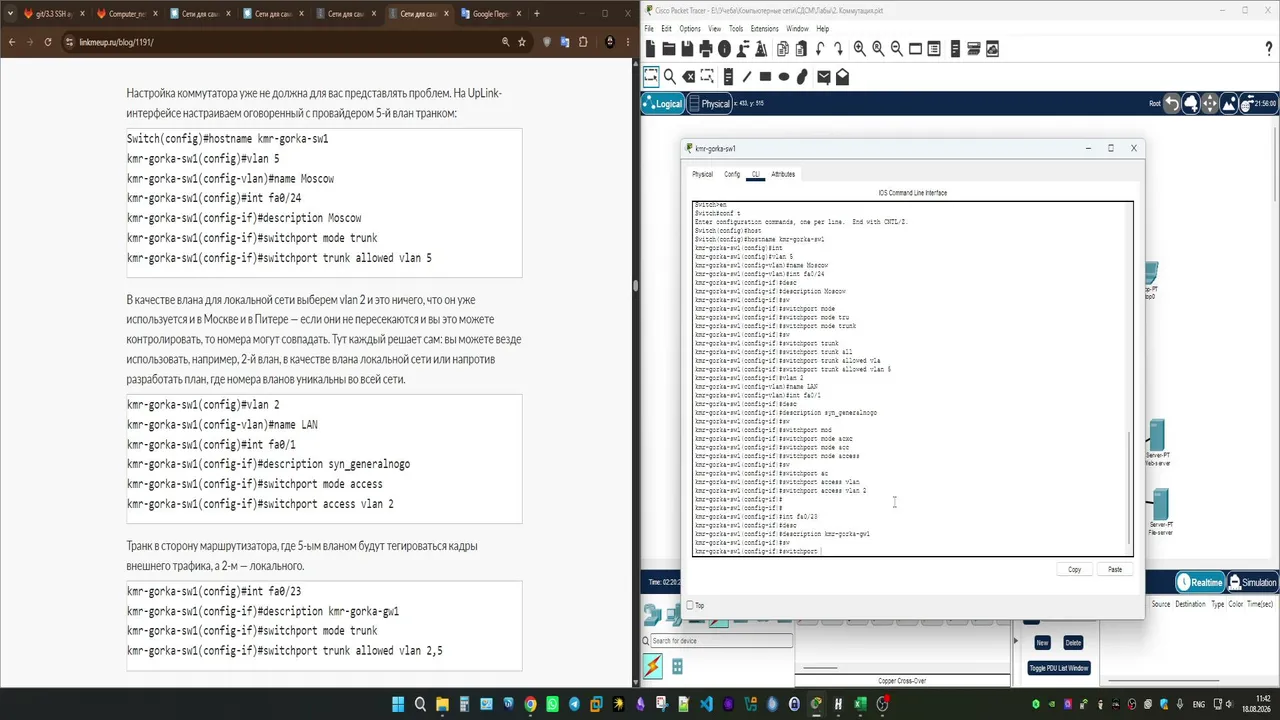The width and height of the screenshot is (1280, 720).
Task: Click Save disk icon in Packet Tracer toolbar
Action: [687, 49]
